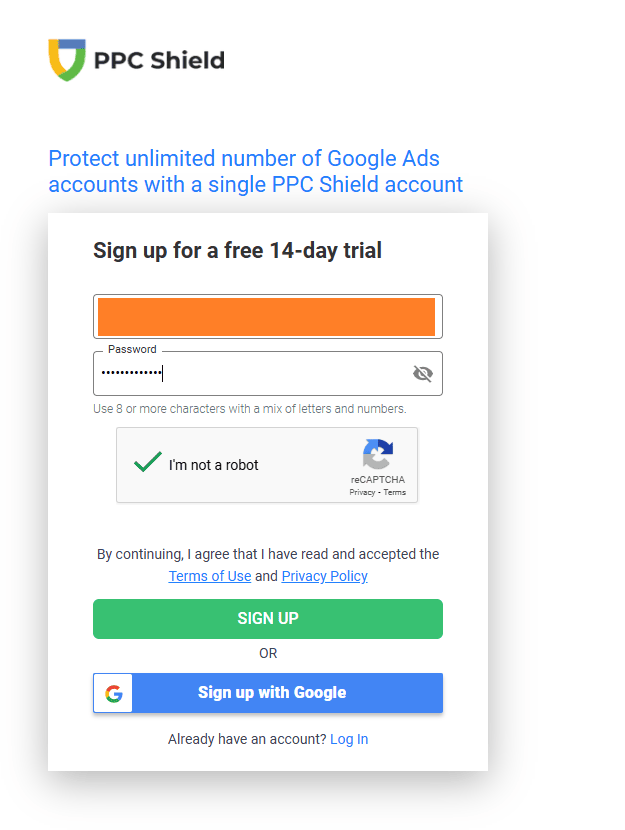Click the password requirements hint text
The image size is (625, 830).
click(250, 409)
